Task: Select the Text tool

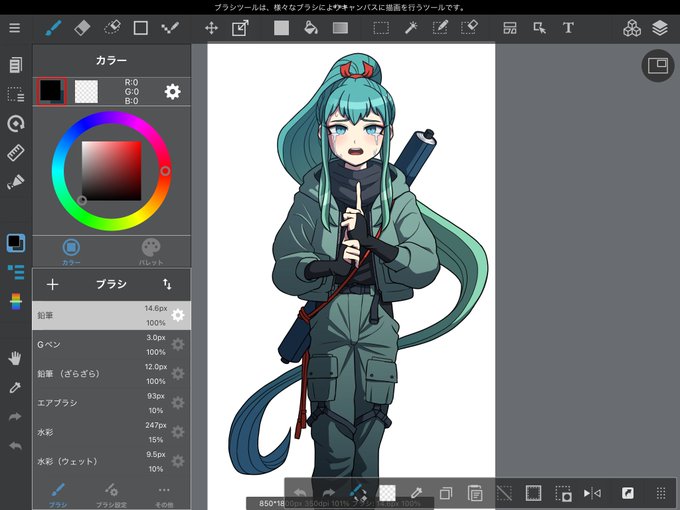Action: point(568,28)
